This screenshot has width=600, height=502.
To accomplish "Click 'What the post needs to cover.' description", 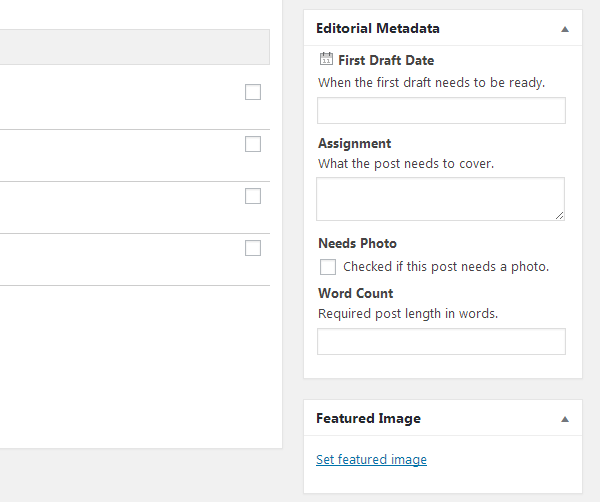I will tap(406, 164).
